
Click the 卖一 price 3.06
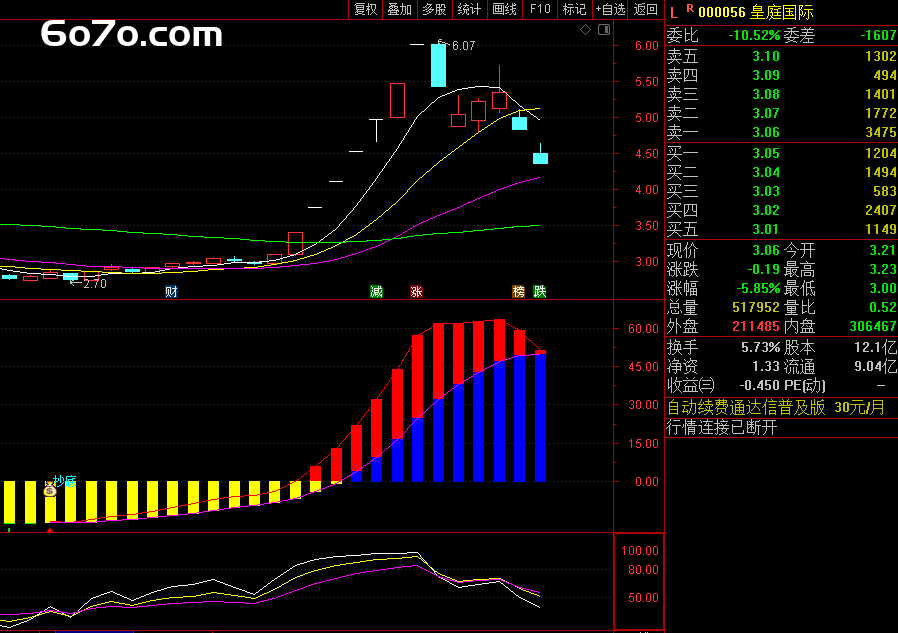point(766,132)
